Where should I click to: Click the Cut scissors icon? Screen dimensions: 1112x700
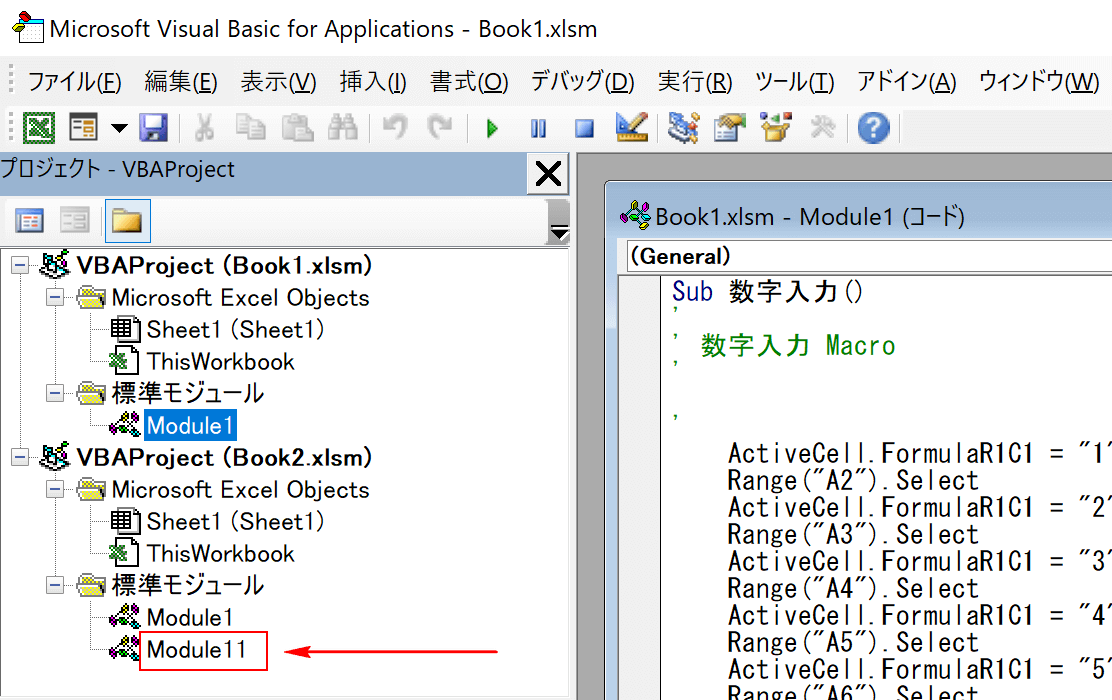tap(204, 128)
